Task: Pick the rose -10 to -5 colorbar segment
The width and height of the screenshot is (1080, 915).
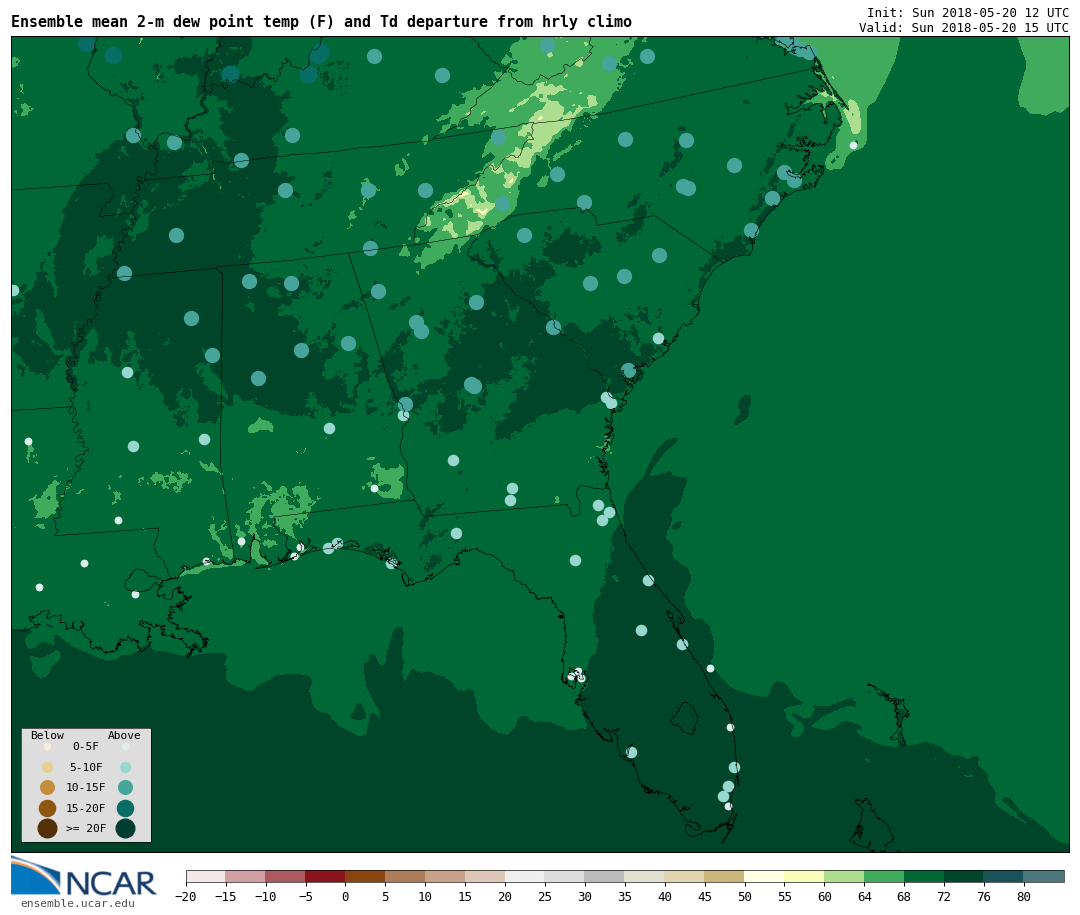Action: [x=285, y=876]
